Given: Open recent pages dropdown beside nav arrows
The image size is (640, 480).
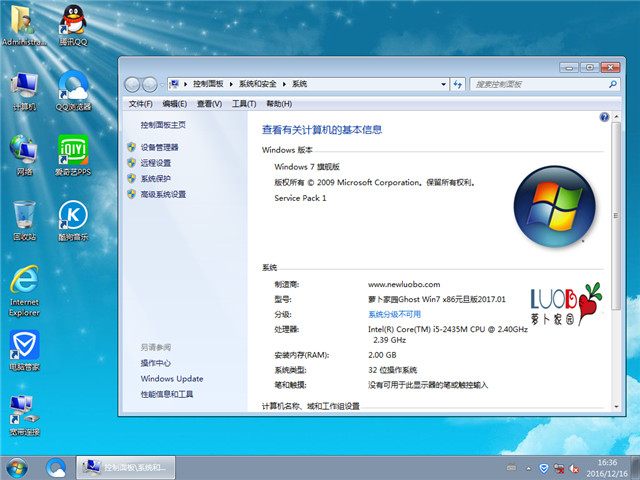Looking at the screenshot, I should click(162, 85).
